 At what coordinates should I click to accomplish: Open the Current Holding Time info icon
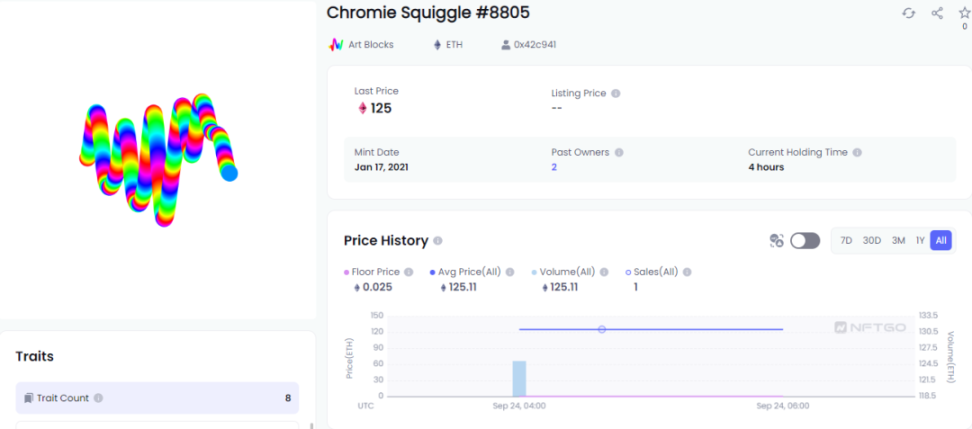click(857, 152)
